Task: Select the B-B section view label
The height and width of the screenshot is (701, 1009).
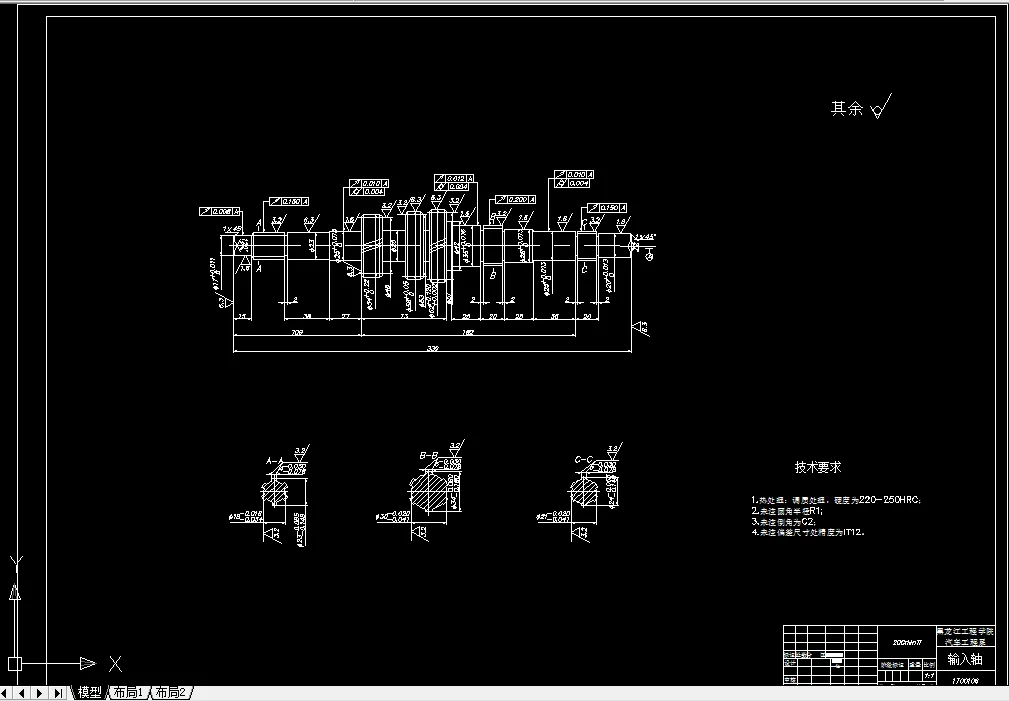Action: click(x=429, y=456)
